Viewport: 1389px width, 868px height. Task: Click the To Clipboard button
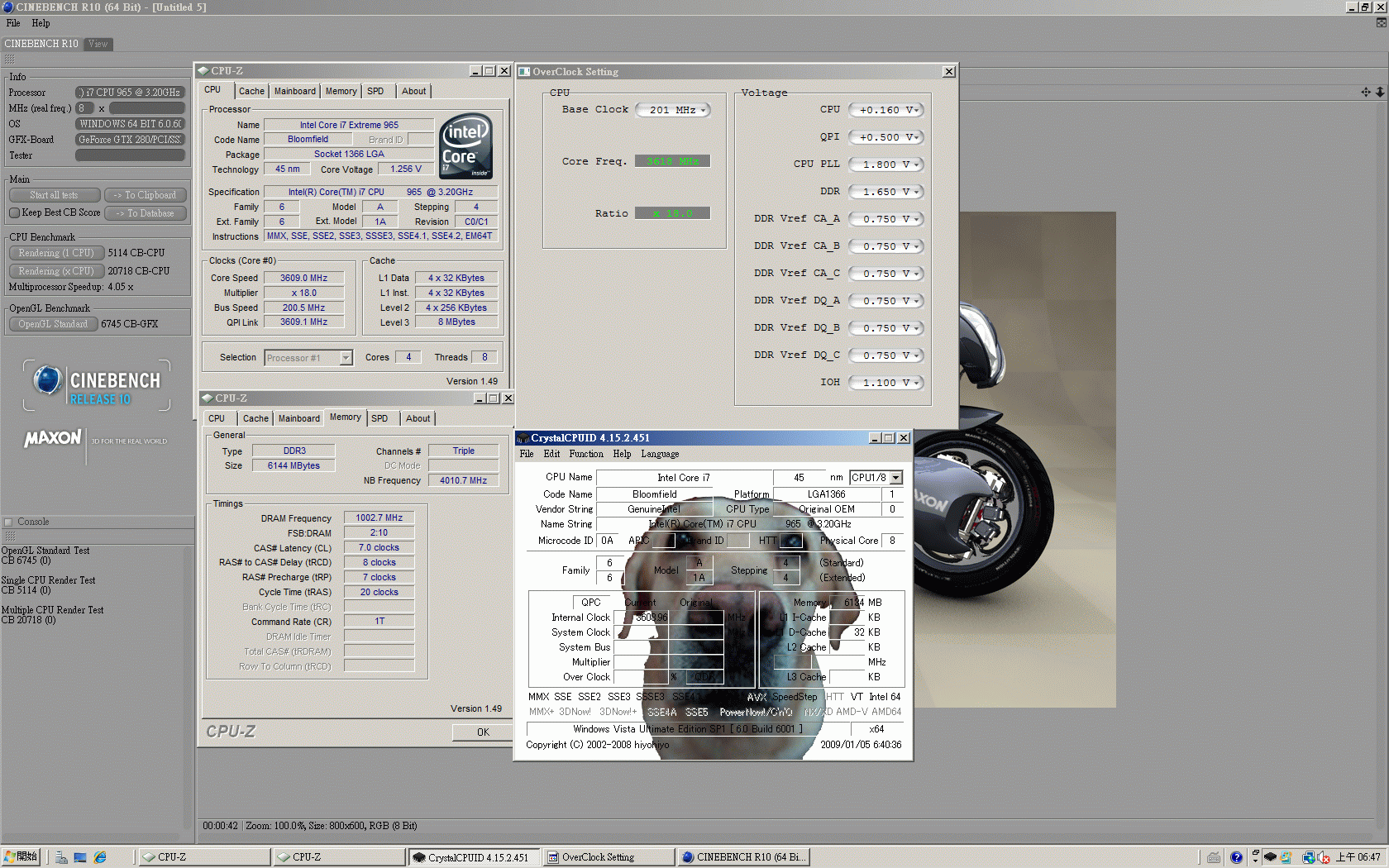[146, 195]
